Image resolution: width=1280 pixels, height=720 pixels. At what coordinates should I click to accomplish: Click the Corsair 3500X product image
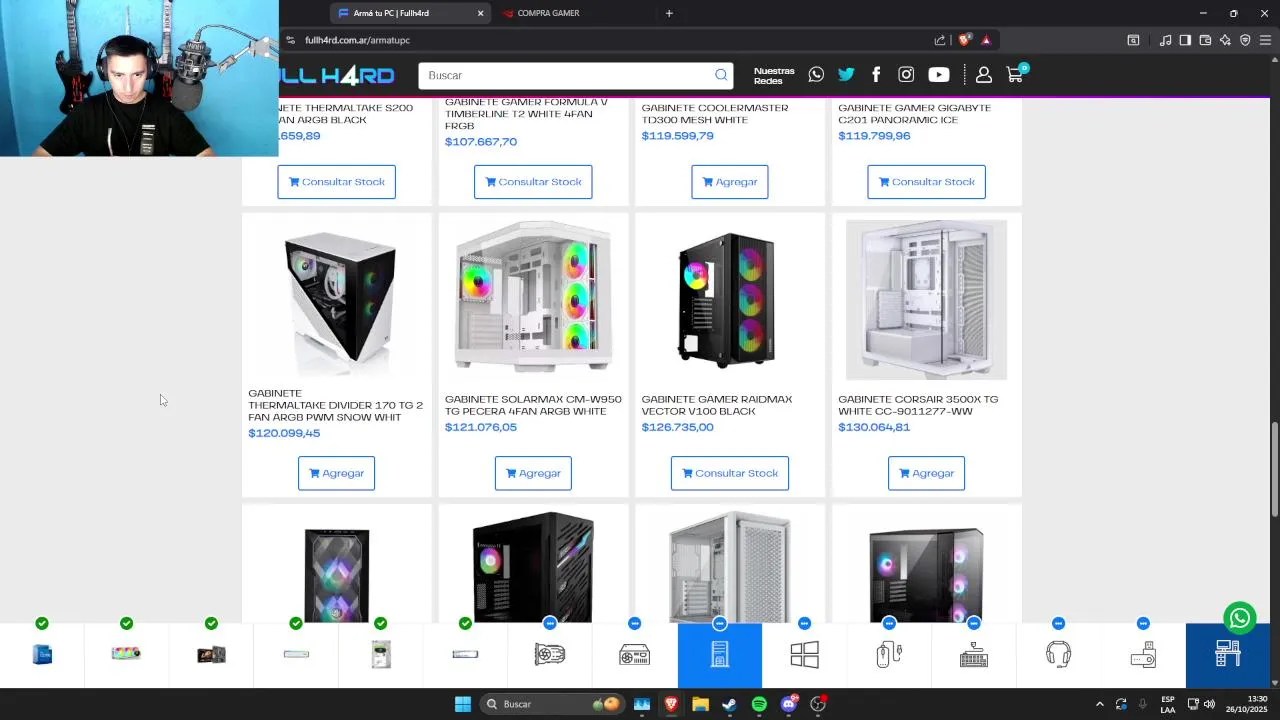click(926, 300)
